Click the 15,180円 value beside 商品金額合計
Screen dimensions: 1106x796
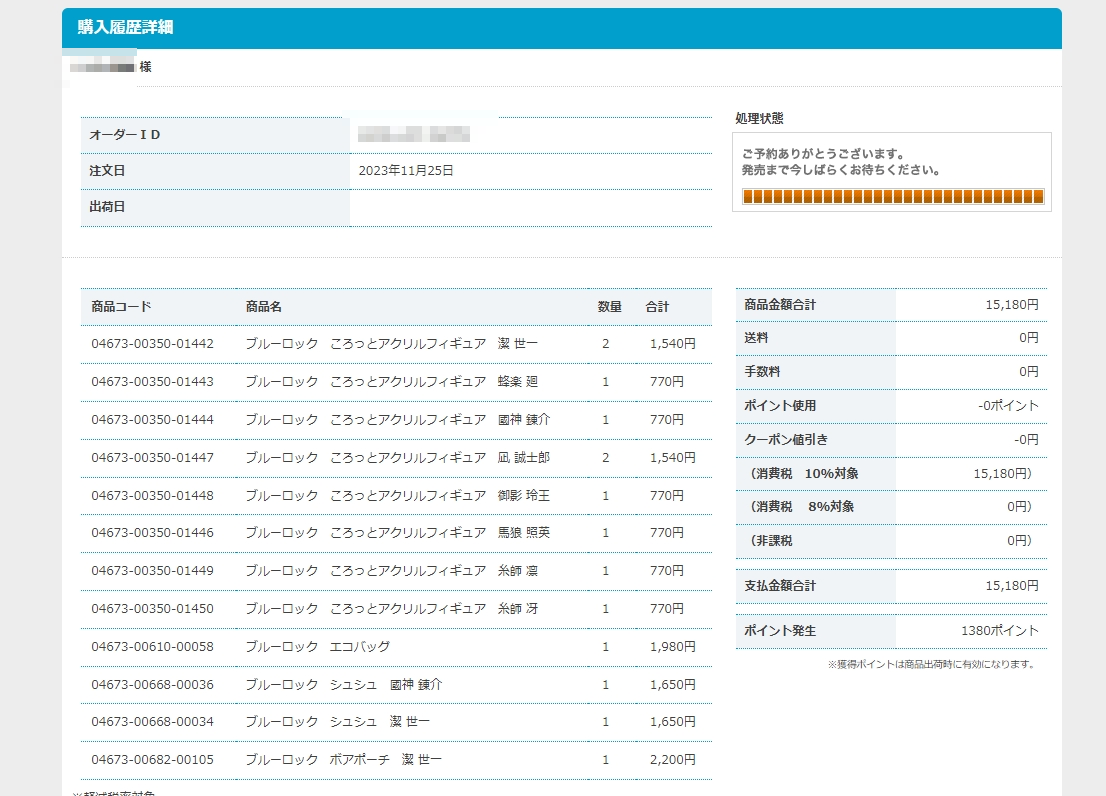pyautogui.click(x=1012, y=305)
